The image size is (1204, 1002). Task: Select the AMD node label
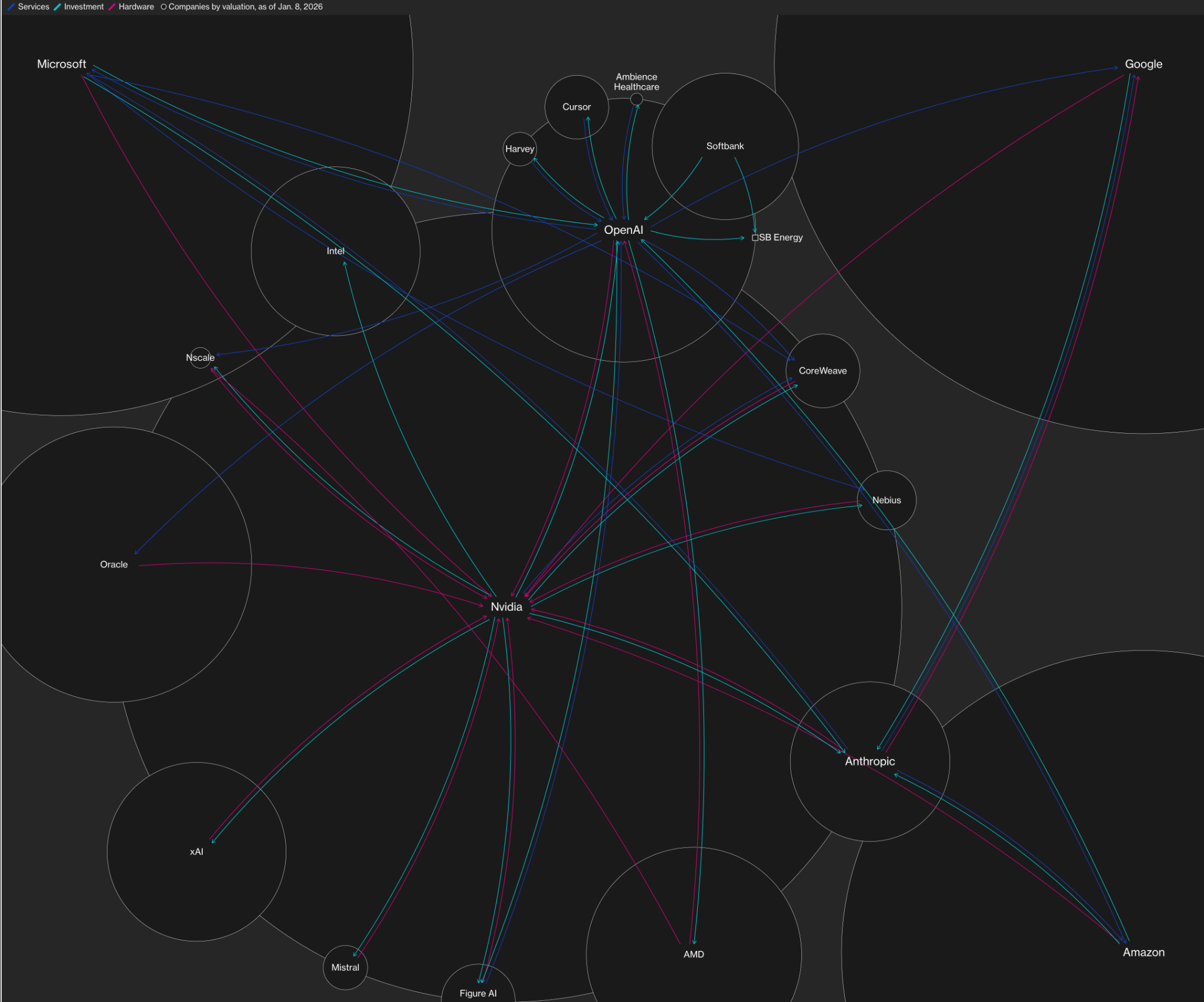[x=693, y=954]
